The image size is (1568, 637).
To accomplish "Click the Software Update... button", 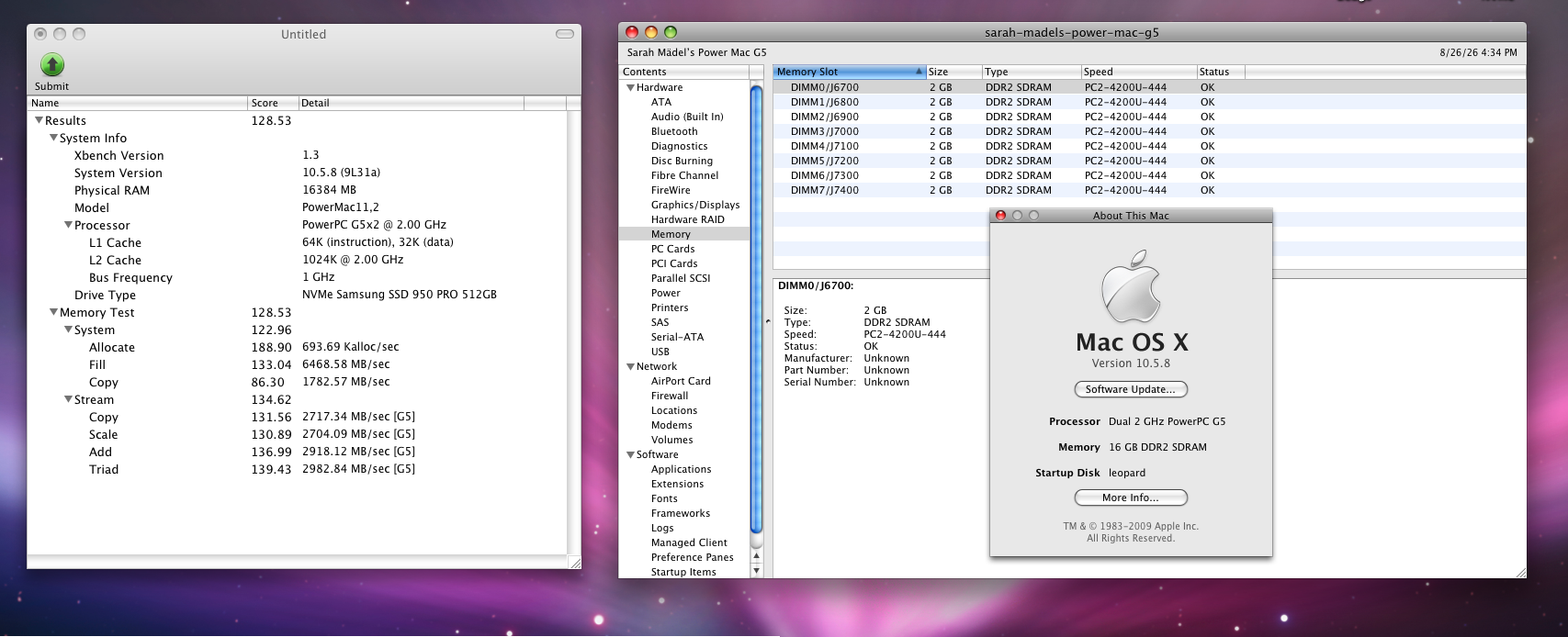I will pos(1131,389).
